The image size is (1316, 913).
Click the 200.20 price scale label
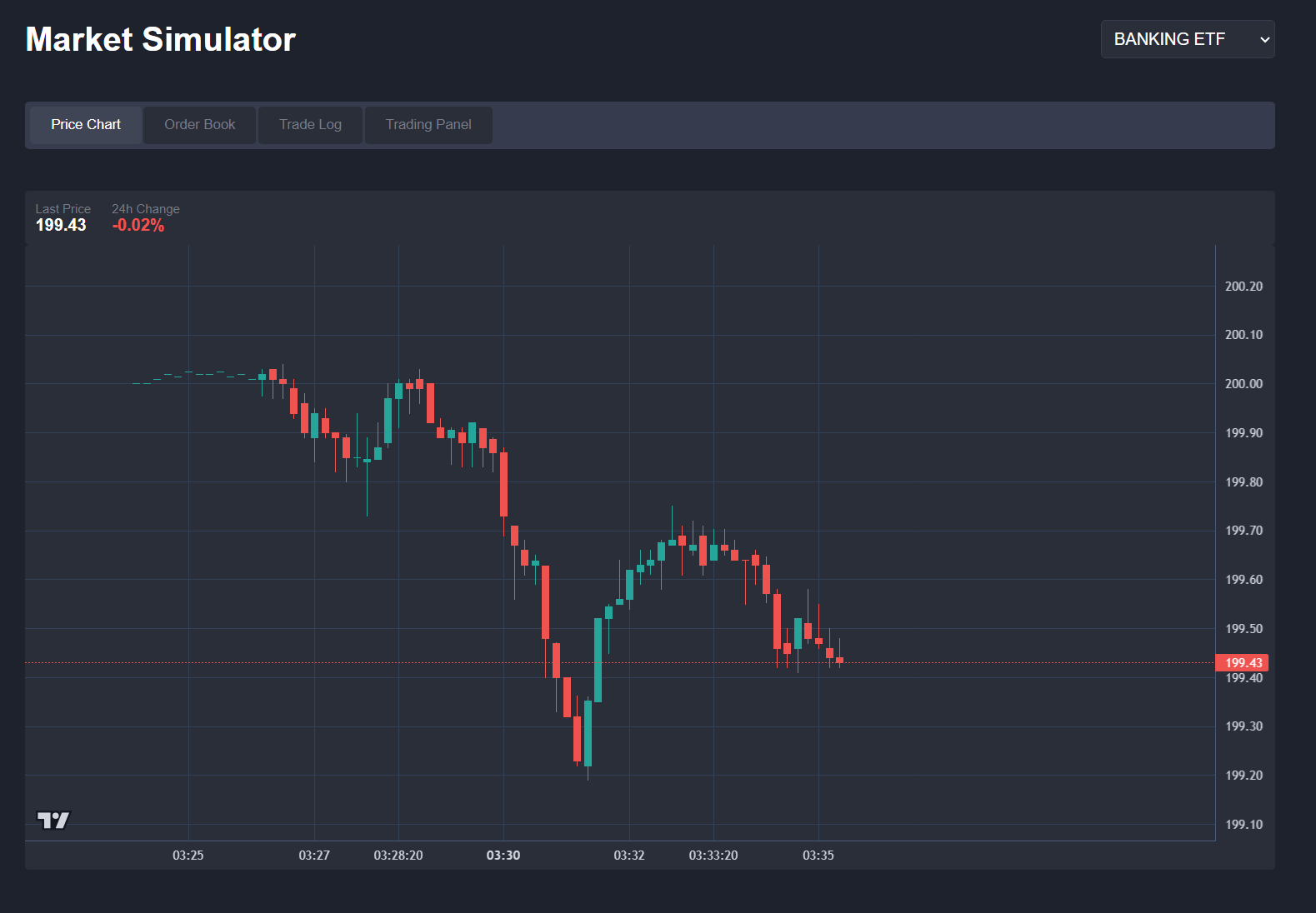(x=1243, y=287)
